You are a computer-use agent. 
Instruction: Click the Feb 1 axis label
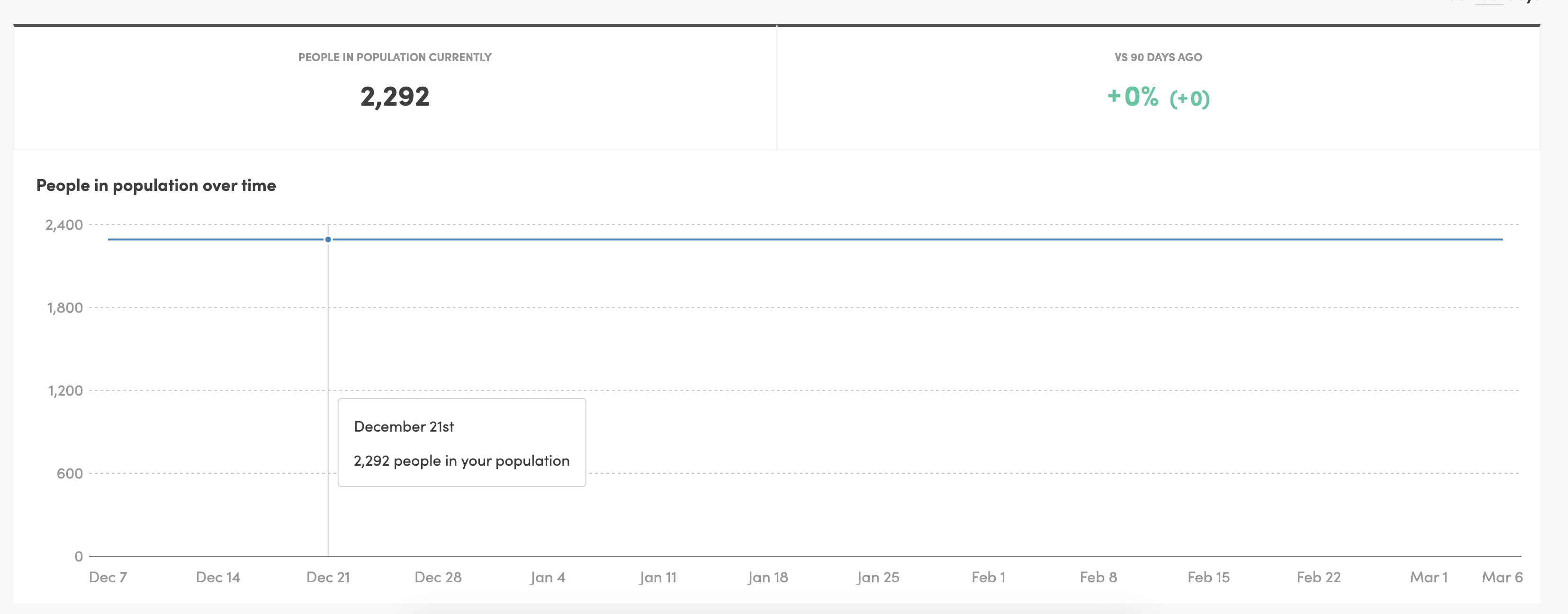989,578
